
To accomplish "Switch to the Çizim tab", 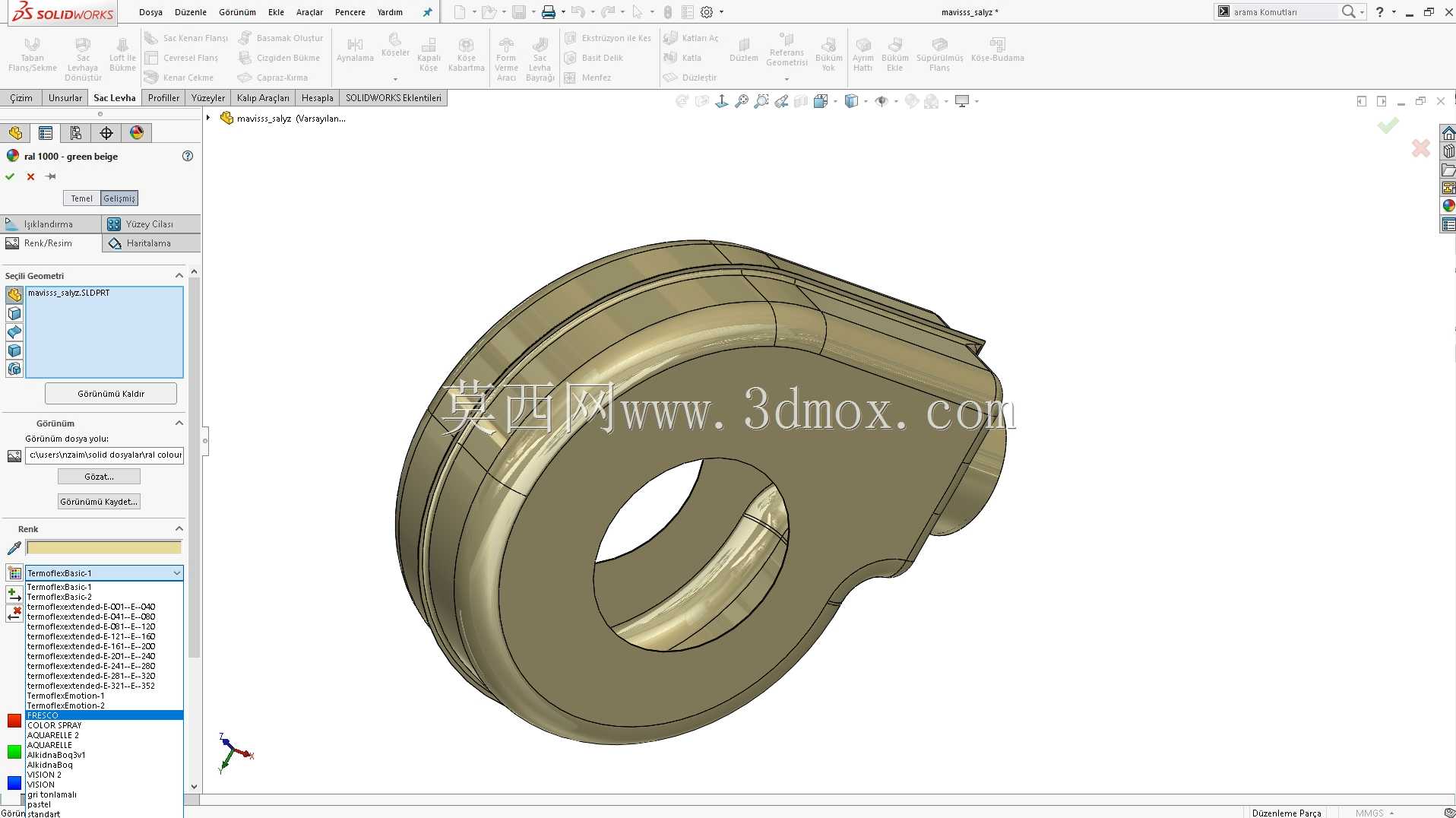I will coord(21,98).
